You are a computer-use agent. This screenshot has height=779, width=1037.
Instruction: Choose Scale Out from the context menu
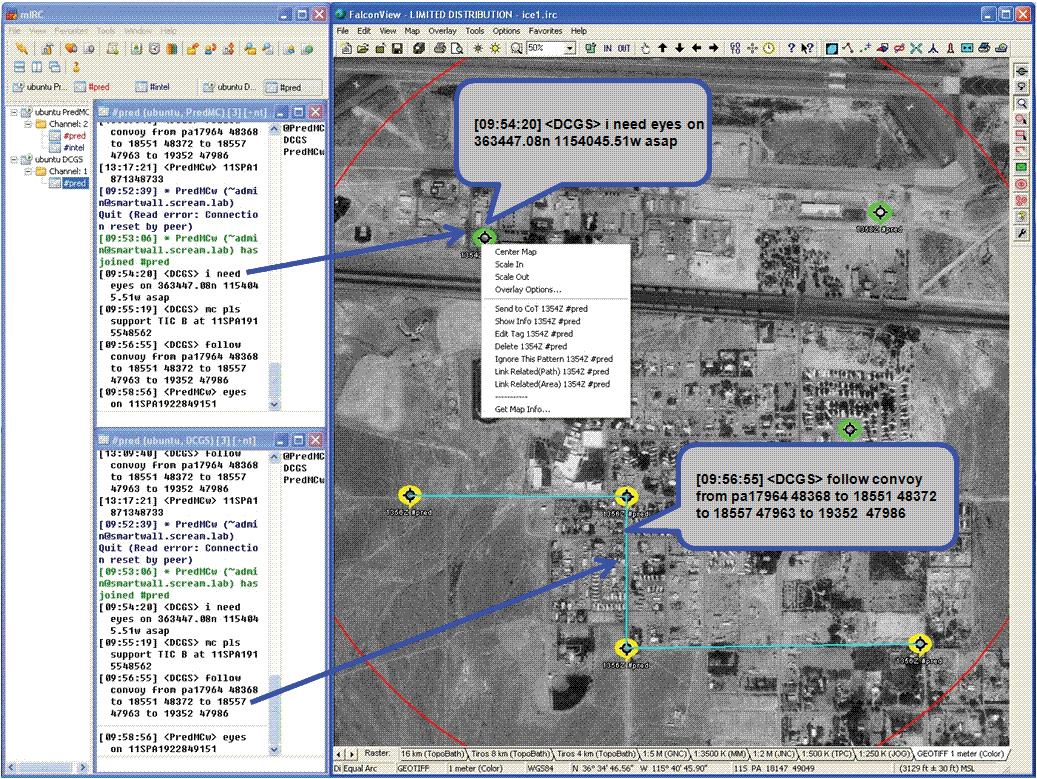click(x=512, y=277)
